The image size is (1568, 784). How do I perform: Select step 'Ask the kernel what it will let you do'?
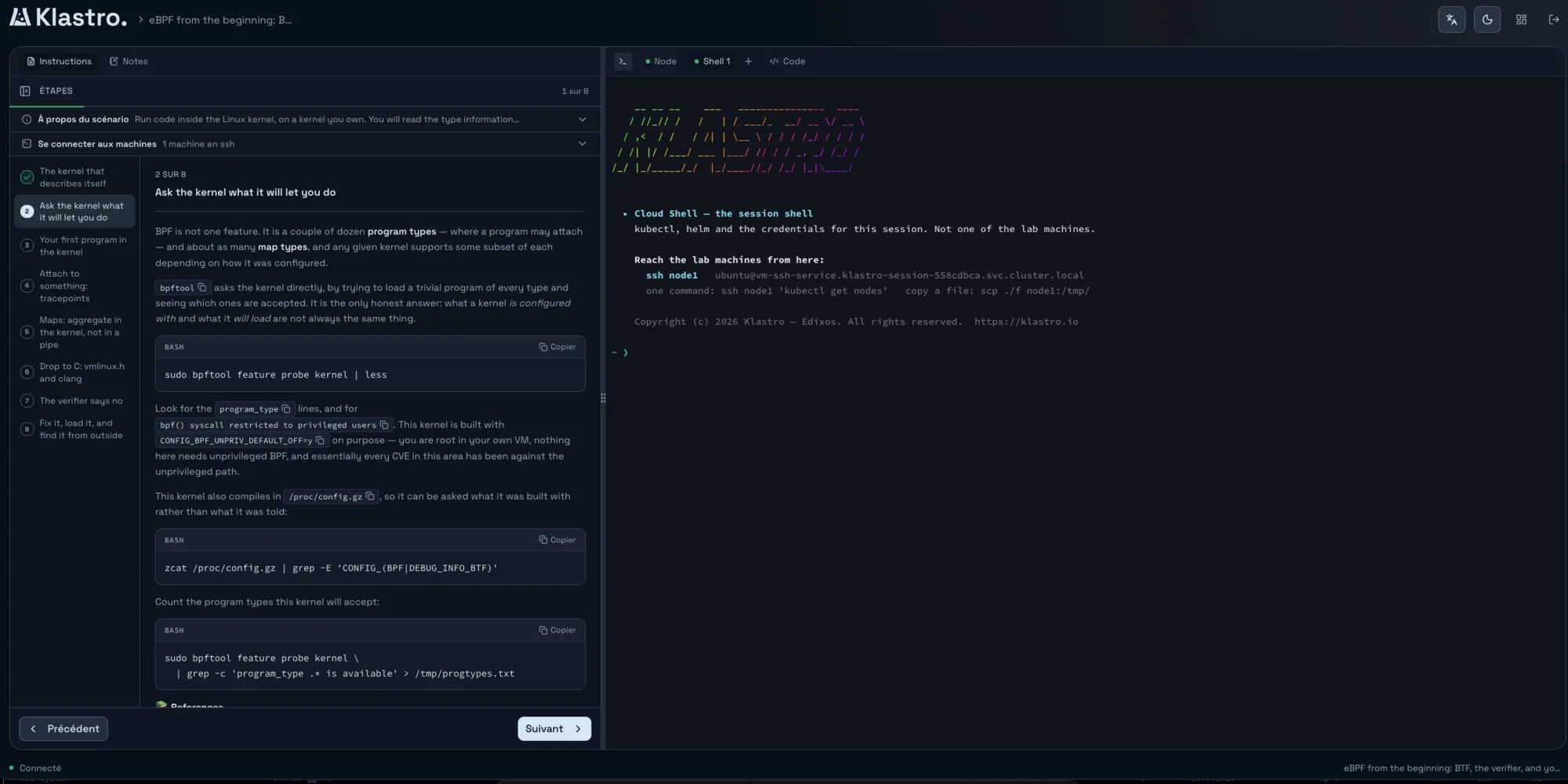click(74, 212)
